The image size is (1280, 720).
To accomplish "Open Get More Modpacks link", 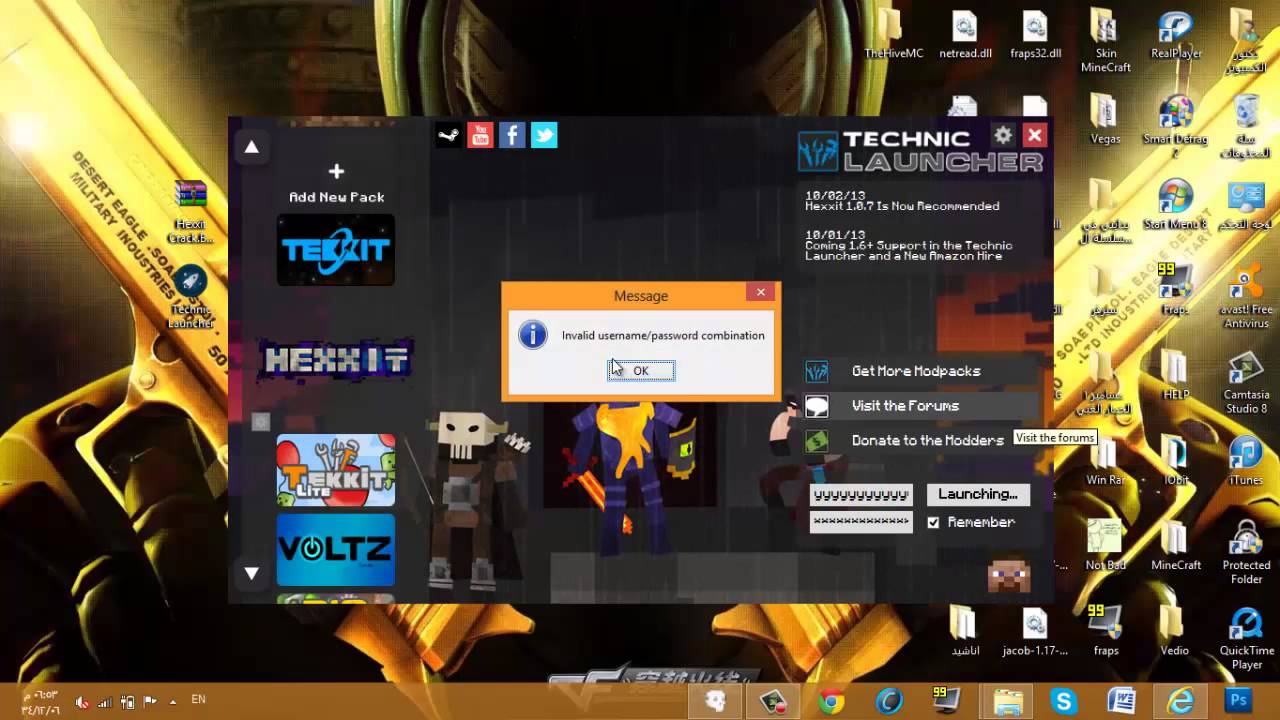I will point(916,371).
